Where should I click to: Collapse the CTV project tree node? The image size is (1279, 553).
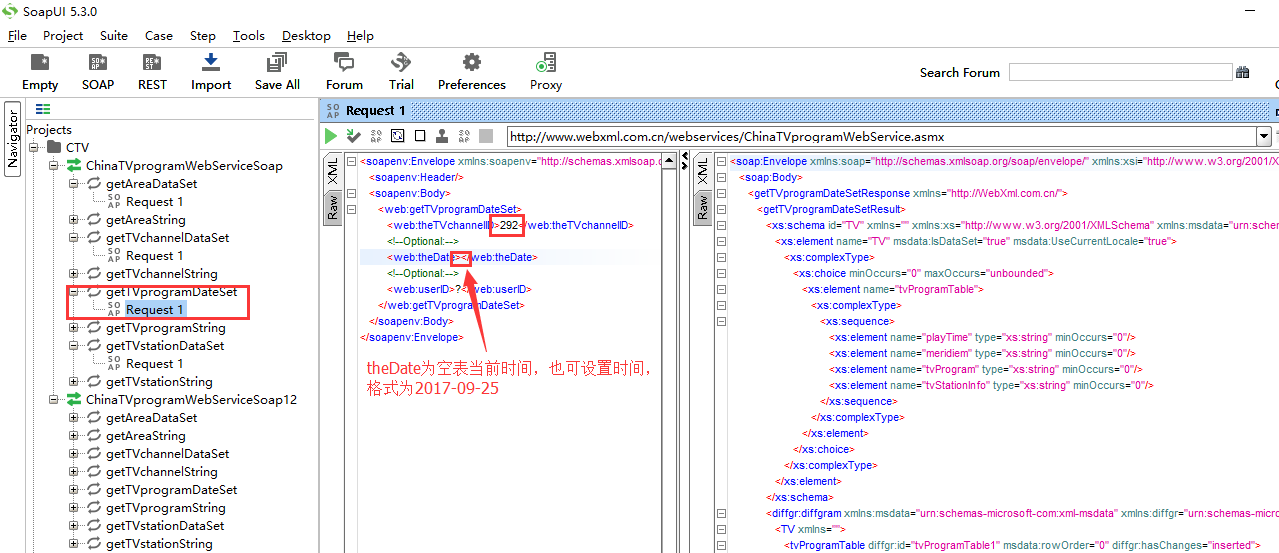coord(34,148)
